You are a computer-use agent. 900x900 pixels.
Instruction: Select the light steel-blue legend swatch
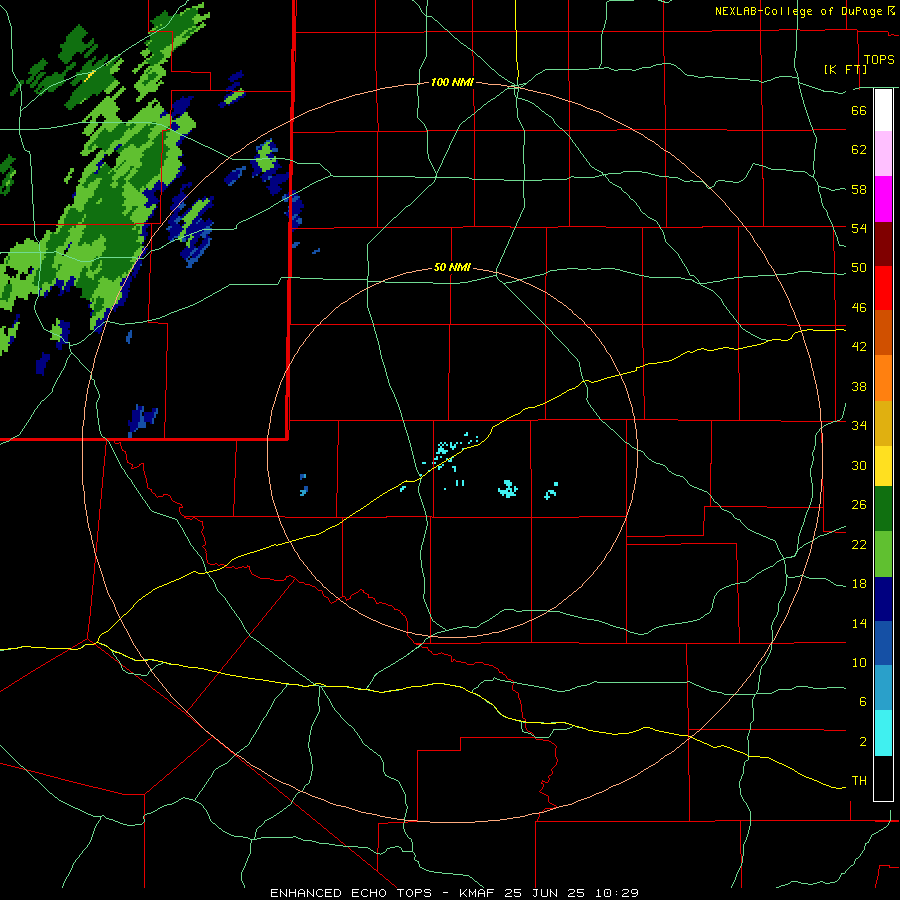pos(883,688)
